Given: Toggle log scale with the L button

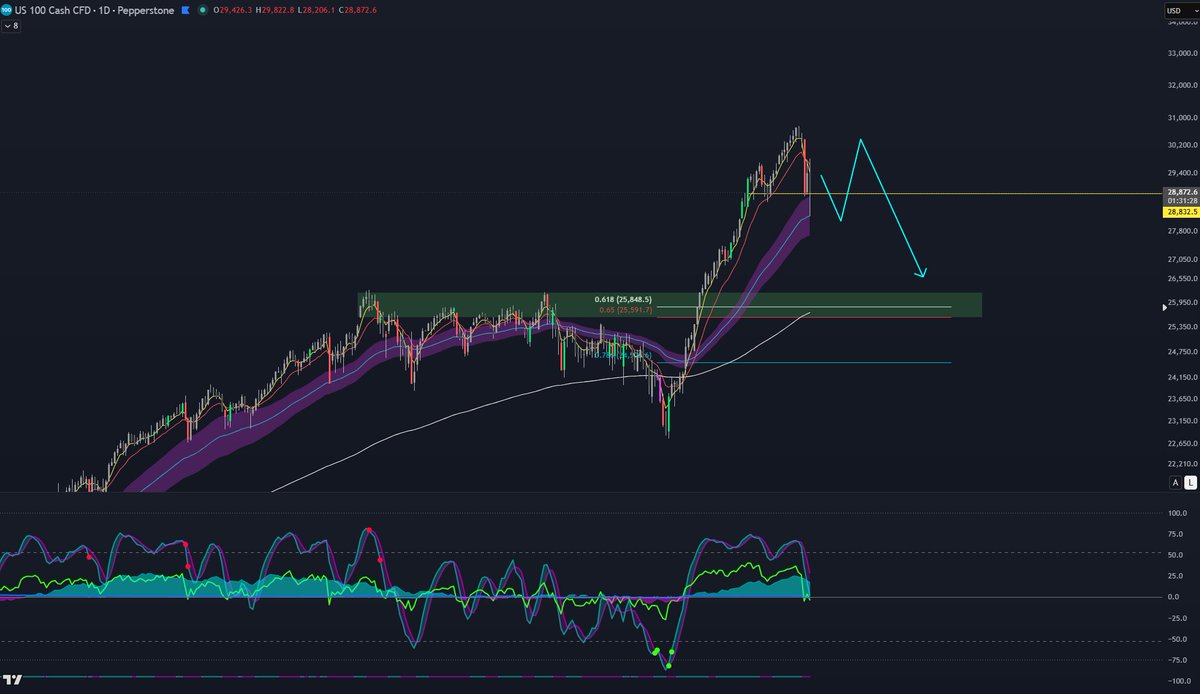Looking at the screenshot, I should pyautogui.click(x=1190, y=483).
